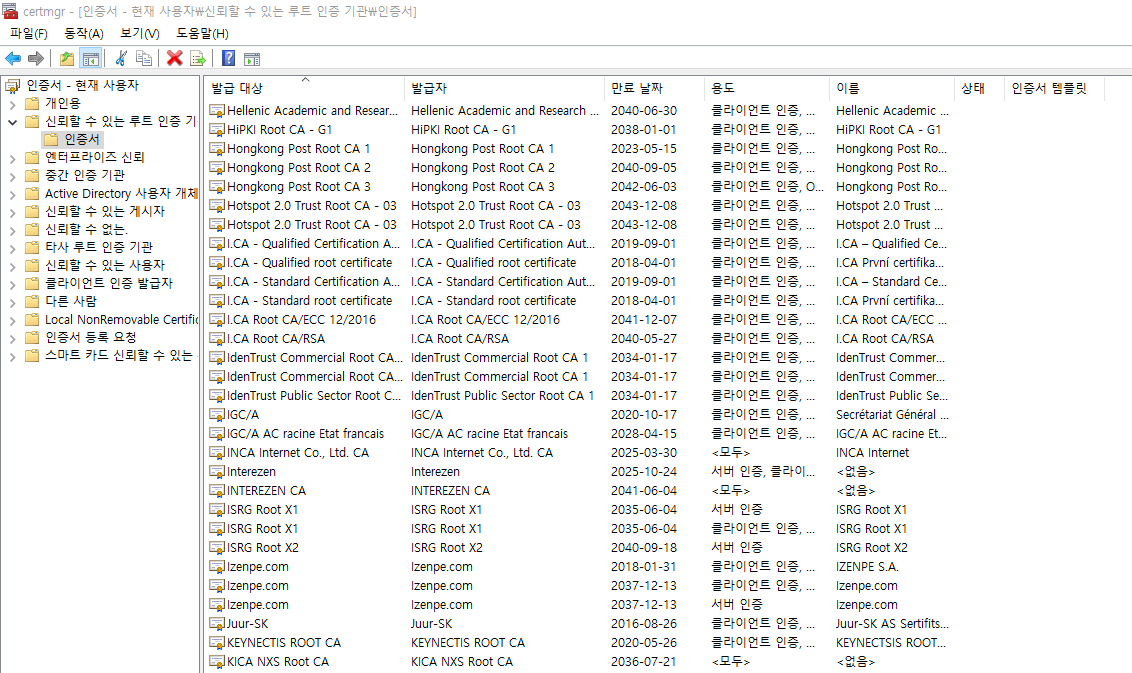Click the certificate icon beside I.CA Root CA/RSA
Image resolution: width=1132 pixels, height=673 pixels.
click(x=217, y=339)
